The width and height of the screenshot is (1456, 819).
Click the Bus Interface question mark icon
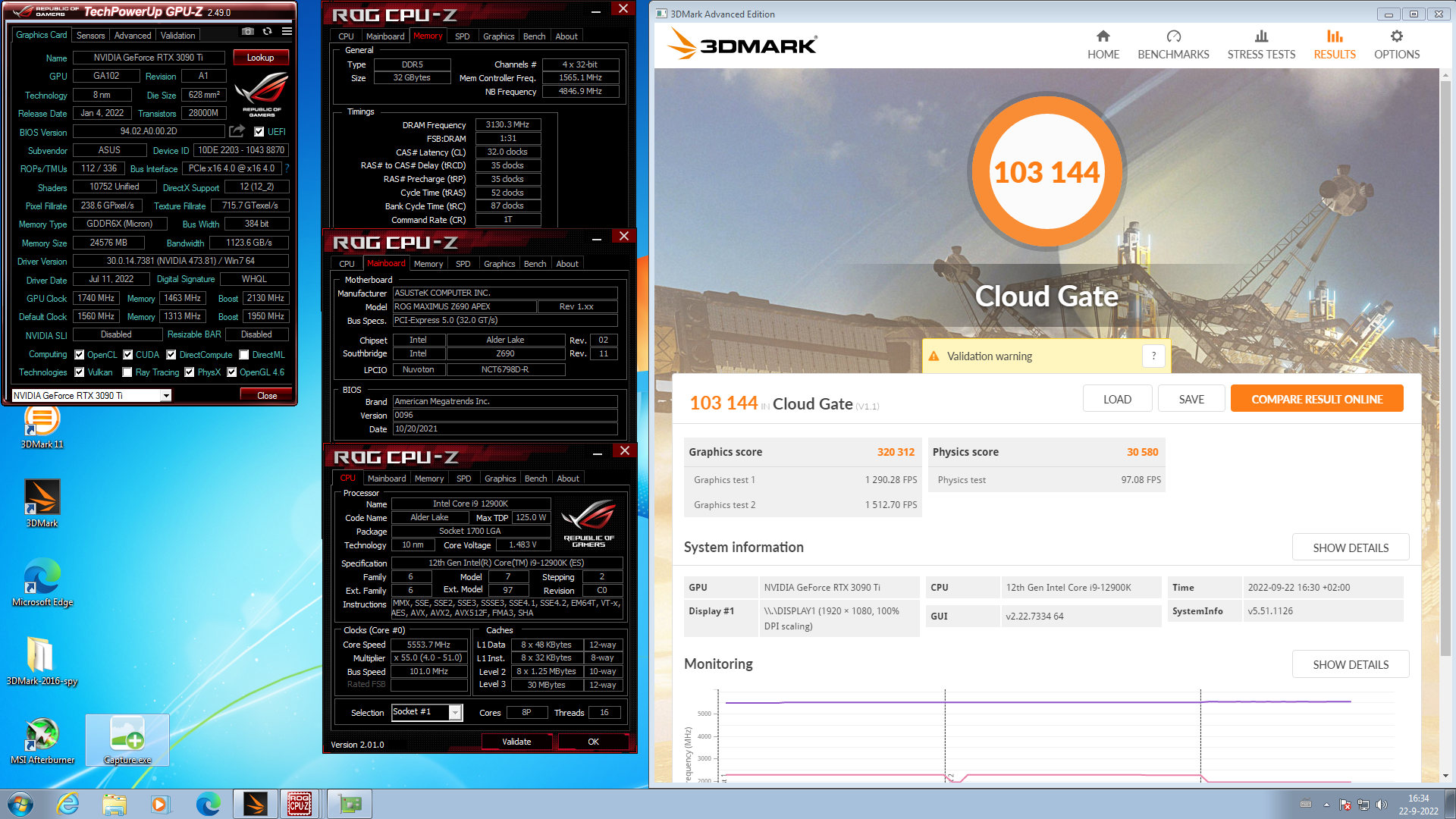point(287,168)
